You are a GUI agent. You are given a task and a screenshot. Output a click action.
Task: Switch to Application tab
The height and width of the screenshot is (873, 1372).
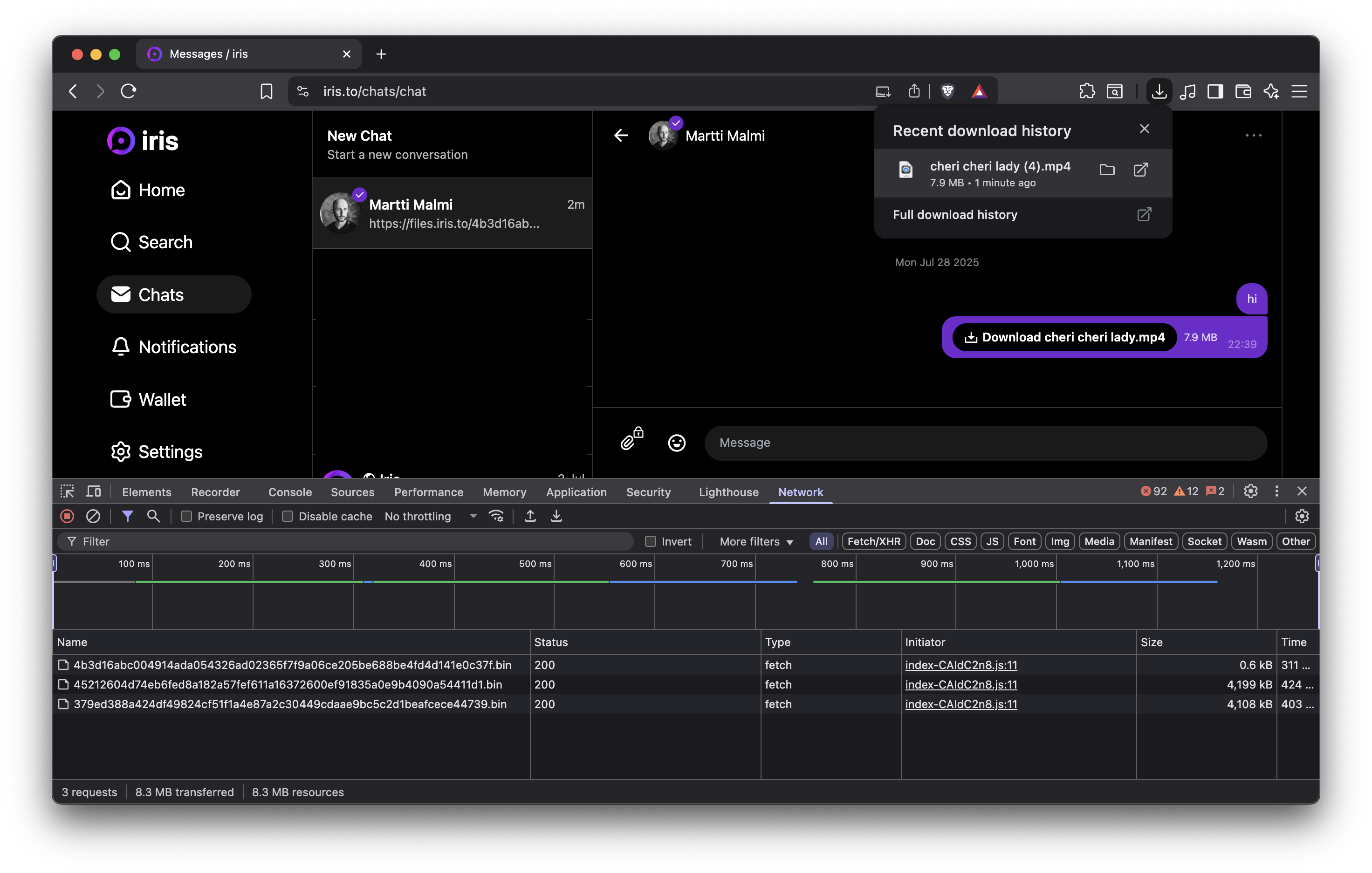coord(576,492)
